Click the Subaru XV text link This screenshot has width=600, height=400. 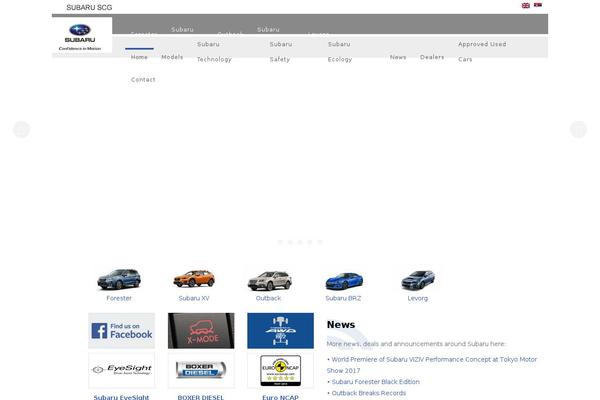tap(194, 298)
